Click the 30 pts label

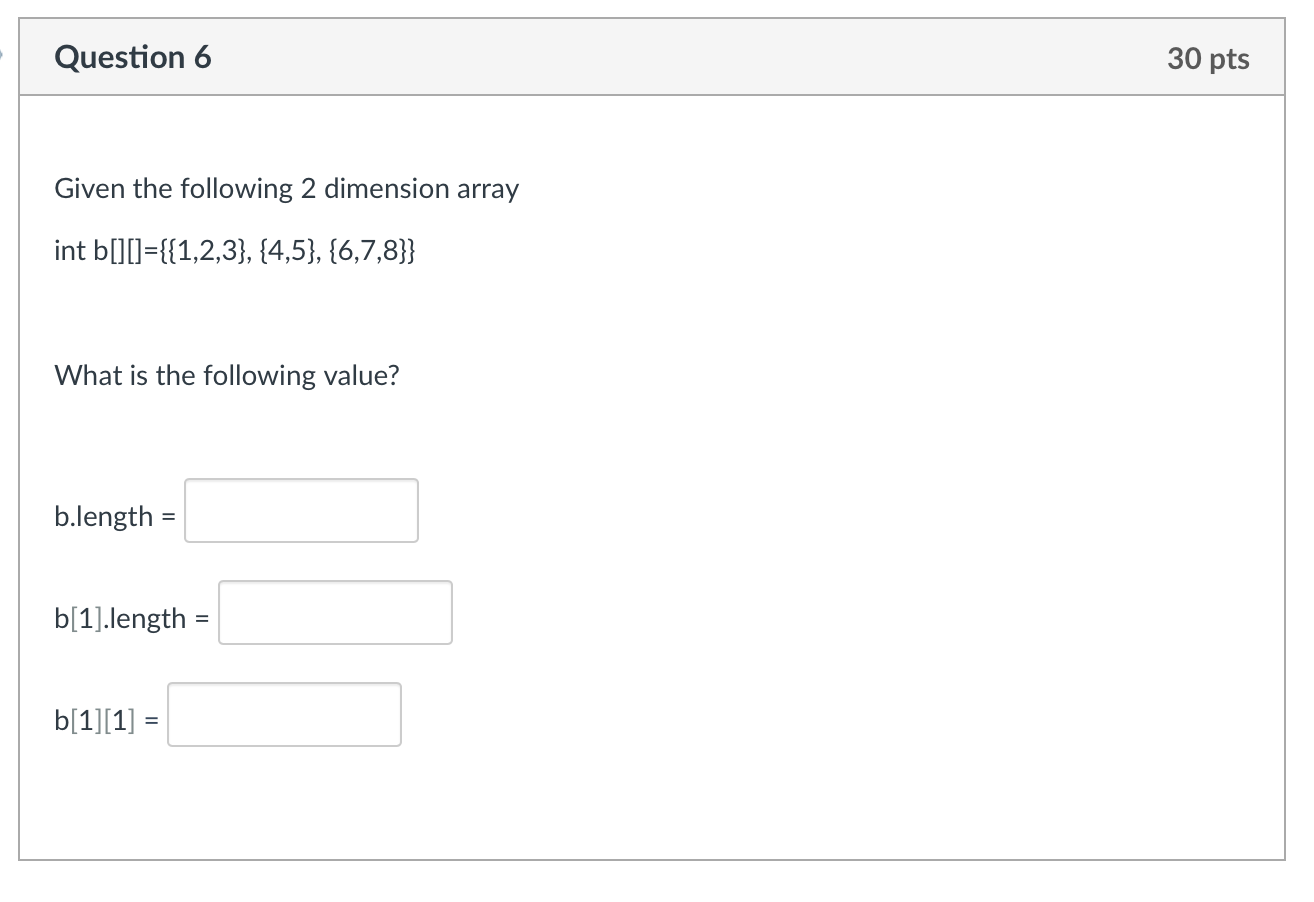pos(1208,58)
